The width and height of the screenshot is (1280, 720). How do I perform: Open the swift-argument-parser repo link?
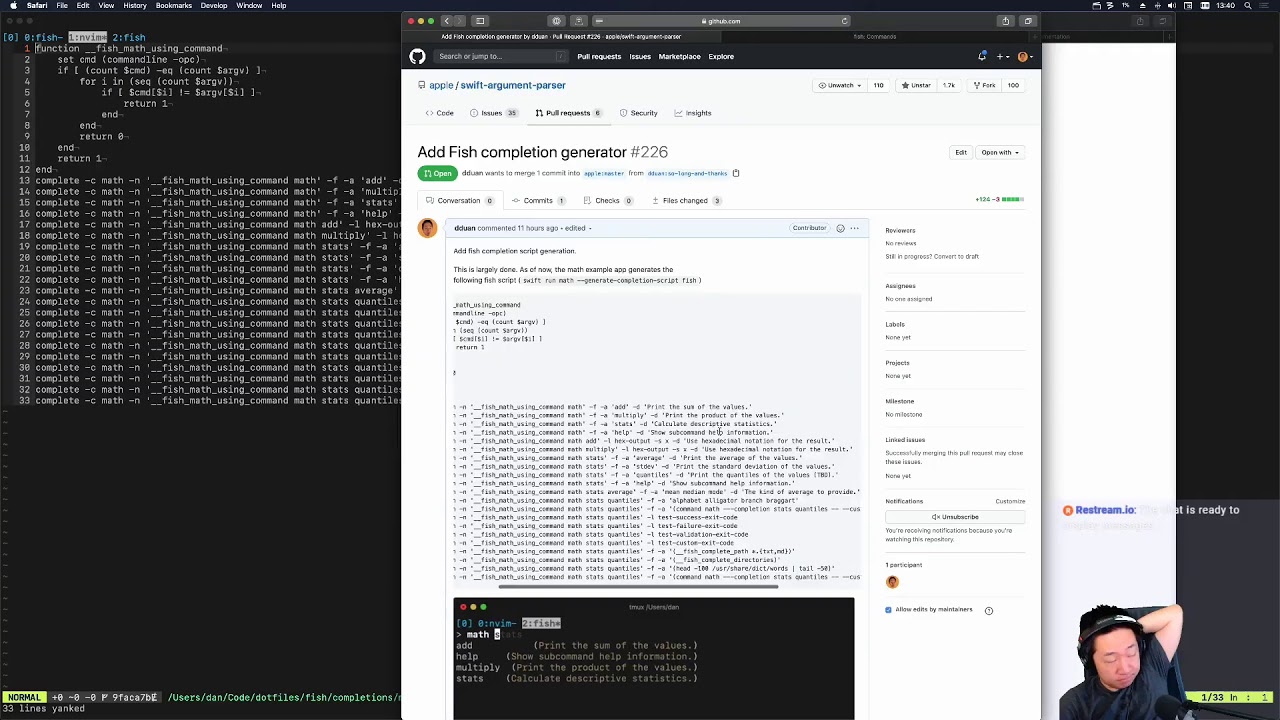[513, 86]
